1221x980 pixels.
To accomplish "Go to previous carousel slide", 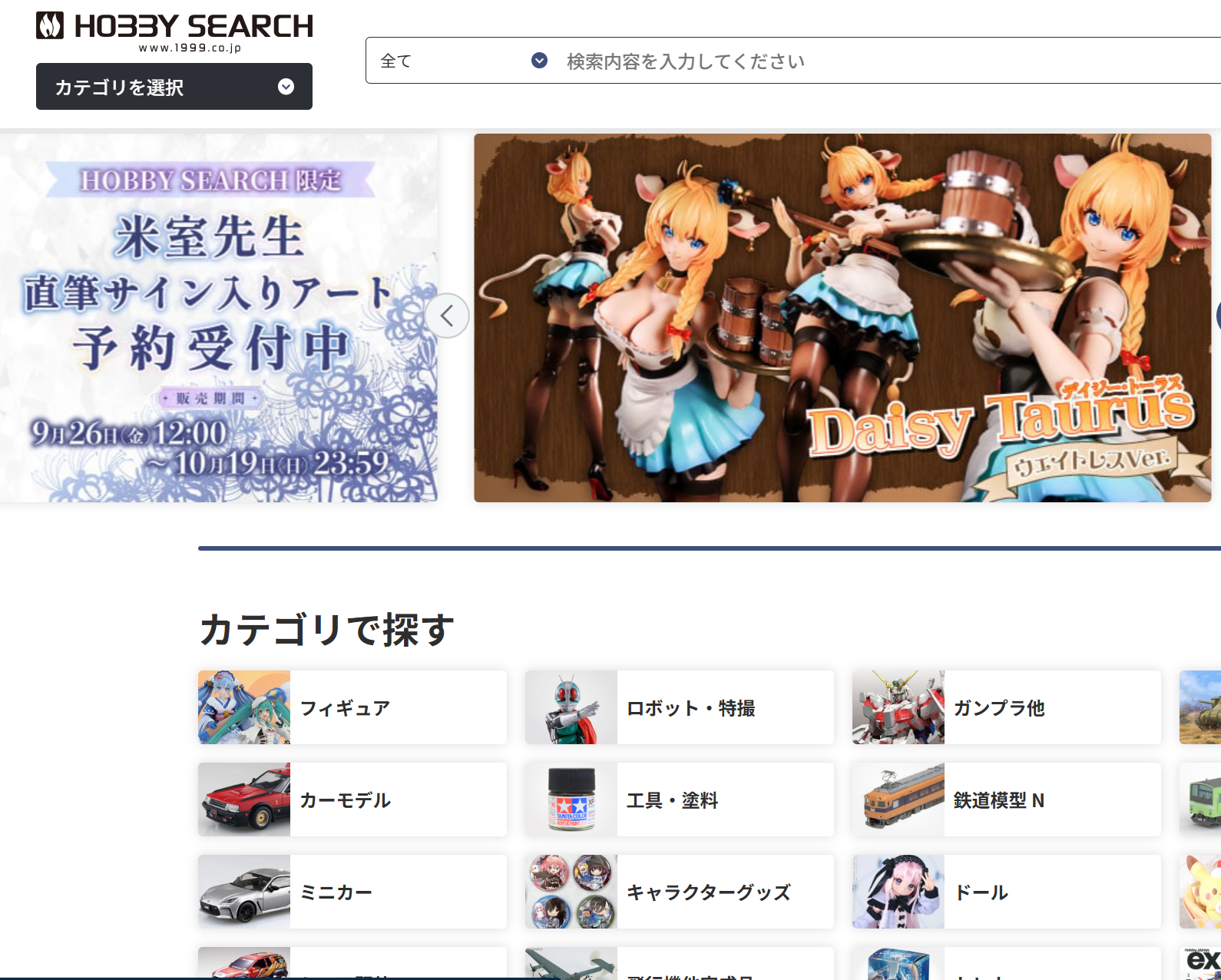I will pos(447,316).
